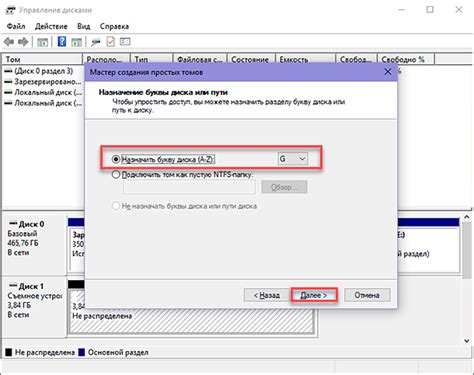Click the Forward arrow in the toolbar
The height and width of the screenshot is (375, 474).
coord(23,42)
